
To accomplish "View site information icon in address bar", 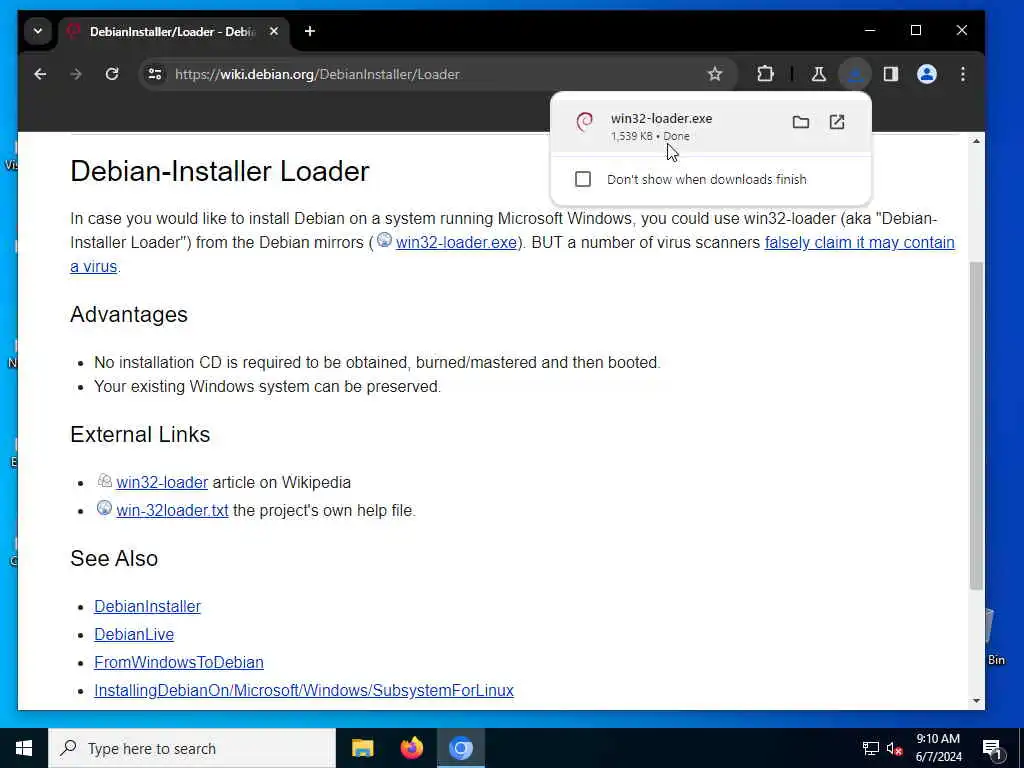I will point(155,74).
